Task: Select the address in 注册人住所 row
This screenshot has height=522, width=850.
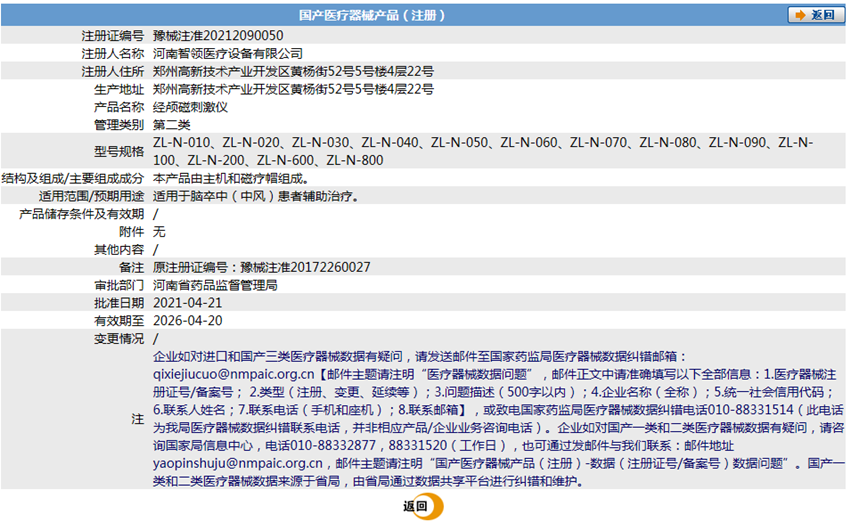Action: click(293, 72)
